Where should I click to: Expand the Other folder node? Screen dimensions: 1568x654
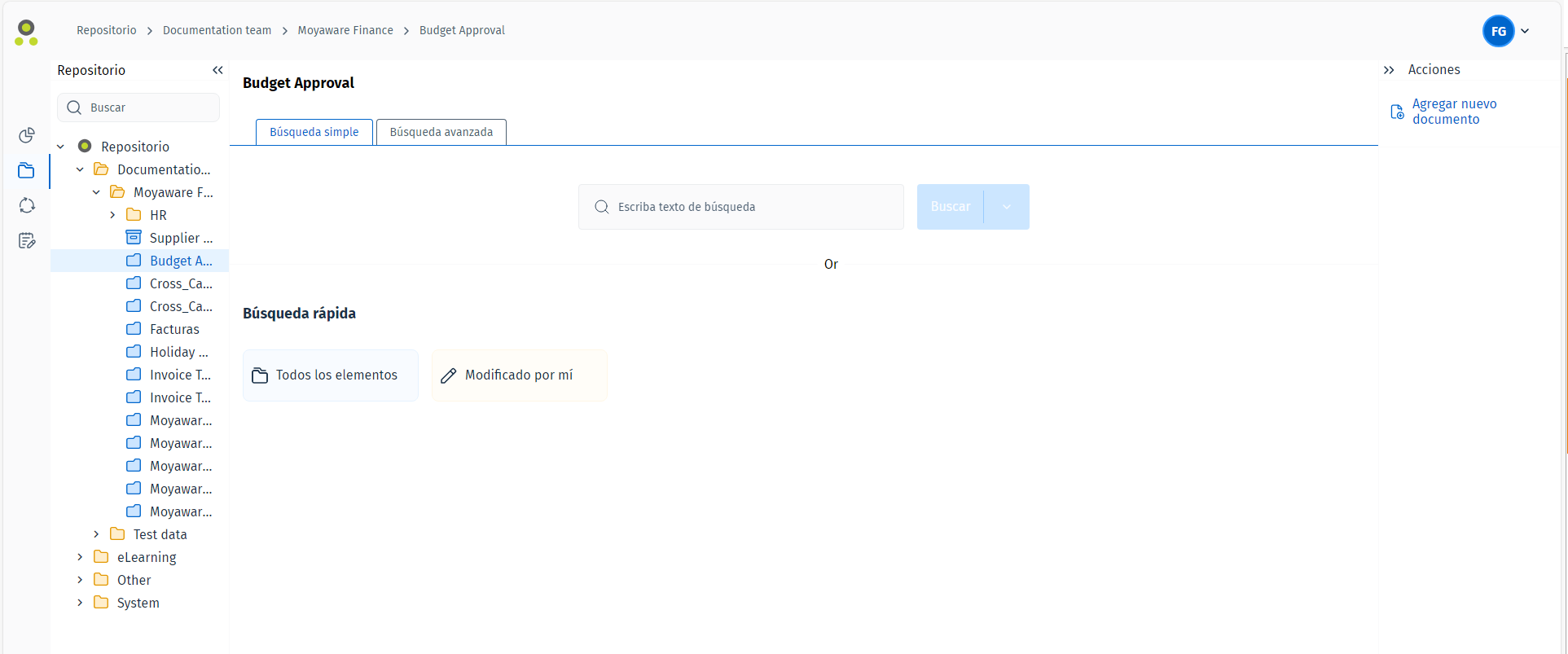tap(80, 580)
